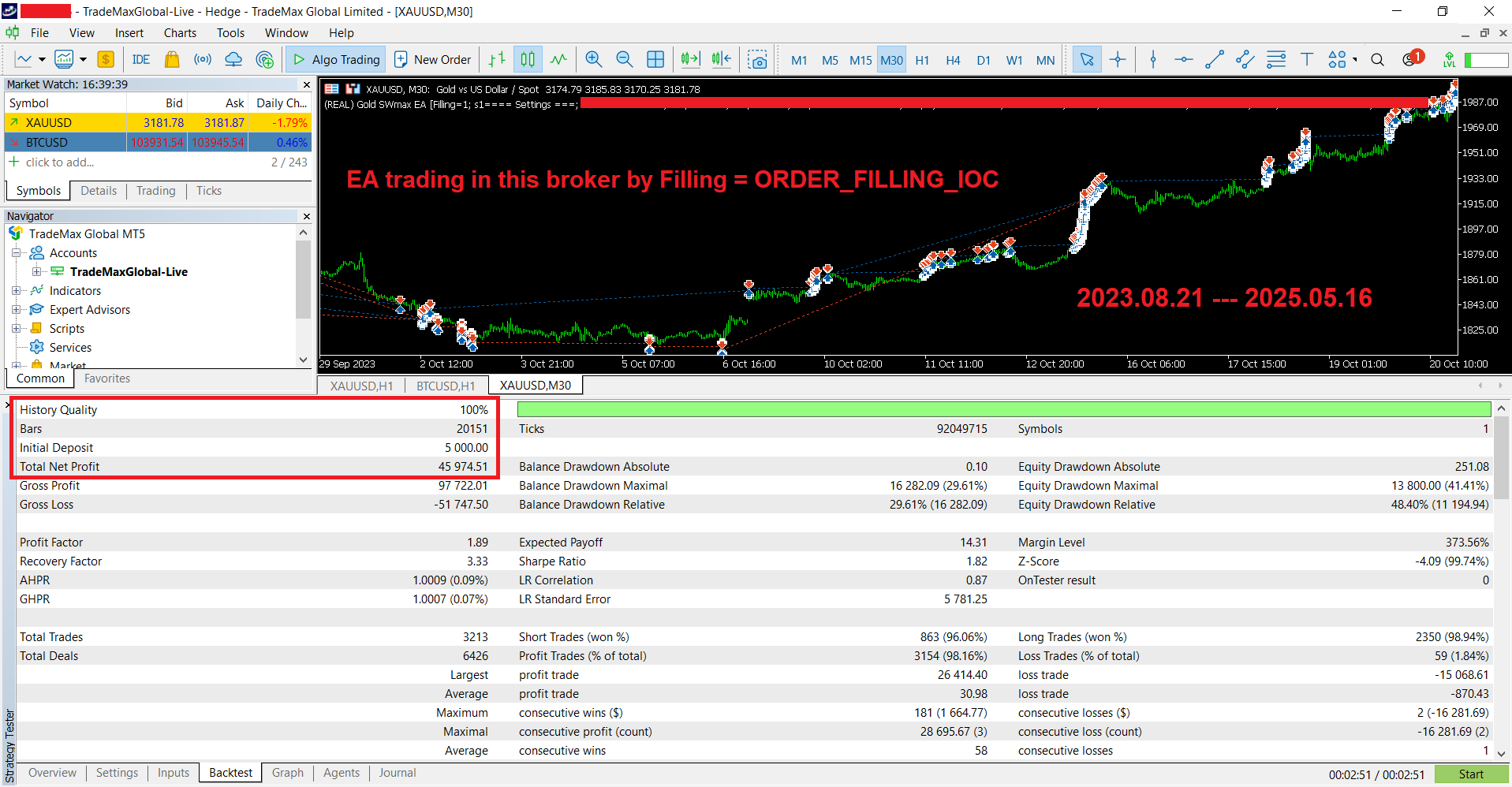Viewport: 1512px width, 787px height.
Task: Select the cursor arrow tool
Action: tap(1087, 59)
